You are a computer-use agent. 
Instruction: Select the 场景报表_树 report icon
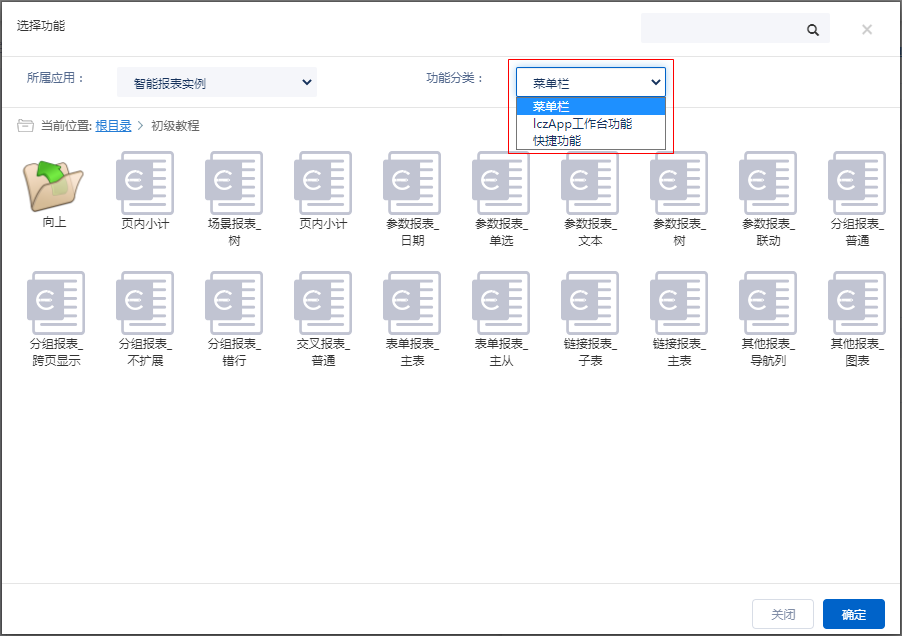click(234, 183)
